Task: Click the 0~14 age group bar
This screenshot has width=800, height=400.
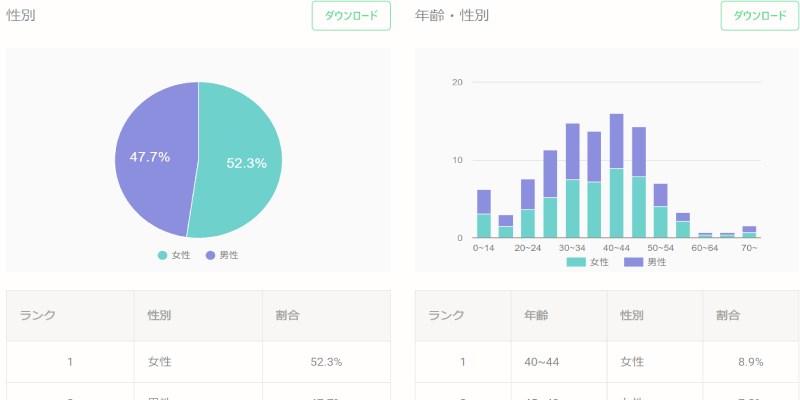Action: click(x=484, y=214)
